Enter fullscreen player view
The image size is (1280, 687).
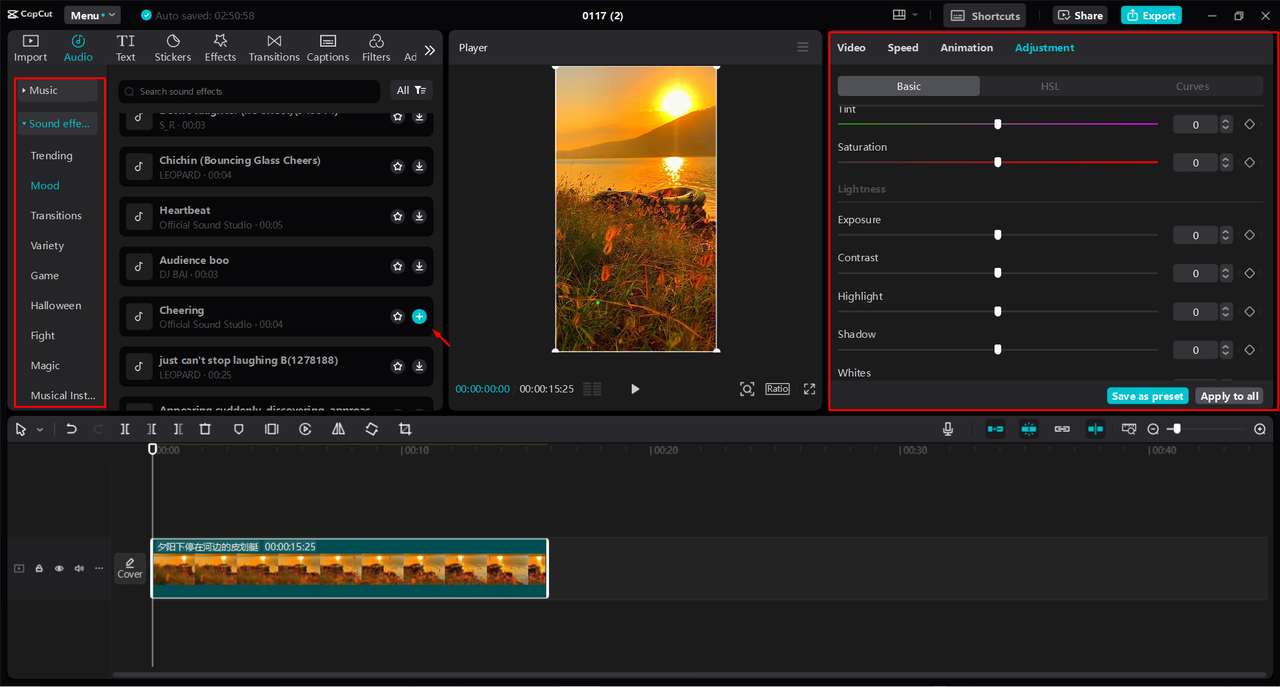[809, 389]
